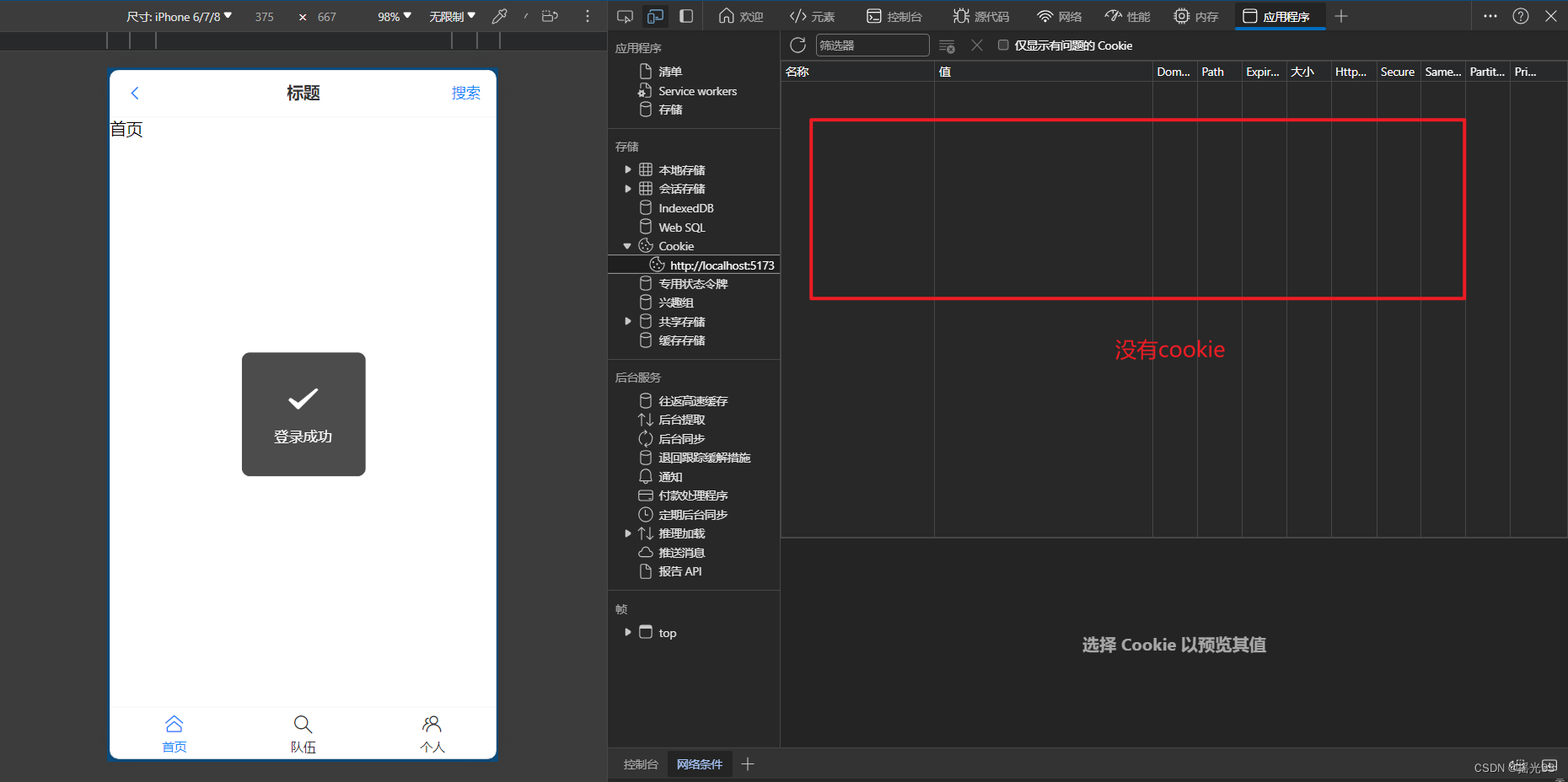Image resolution: width=1568 pixels, height=782 pixels.
Task: Open Service workers in sidebar
Action: pos(697,91)
